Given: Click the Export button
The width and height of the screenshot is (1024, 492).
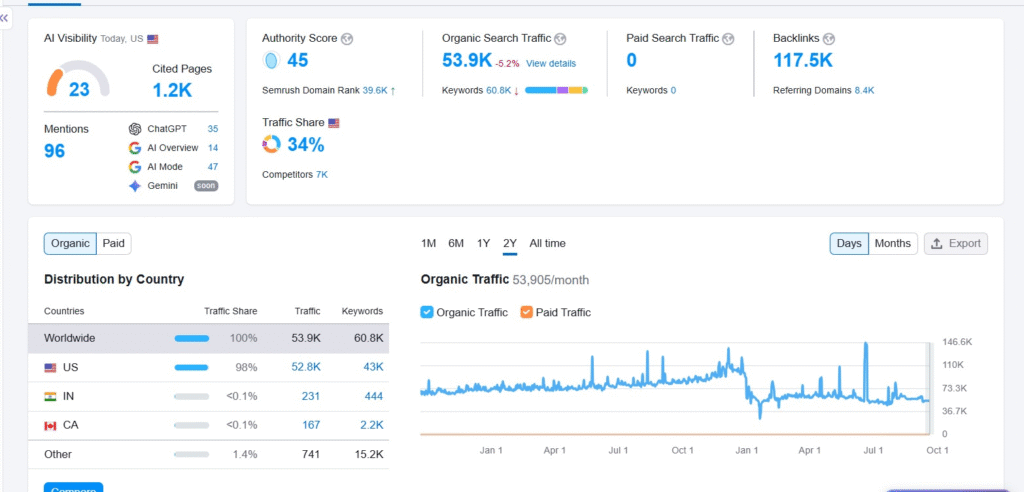Looking at the screenshot, I should [x=956, y=243].
